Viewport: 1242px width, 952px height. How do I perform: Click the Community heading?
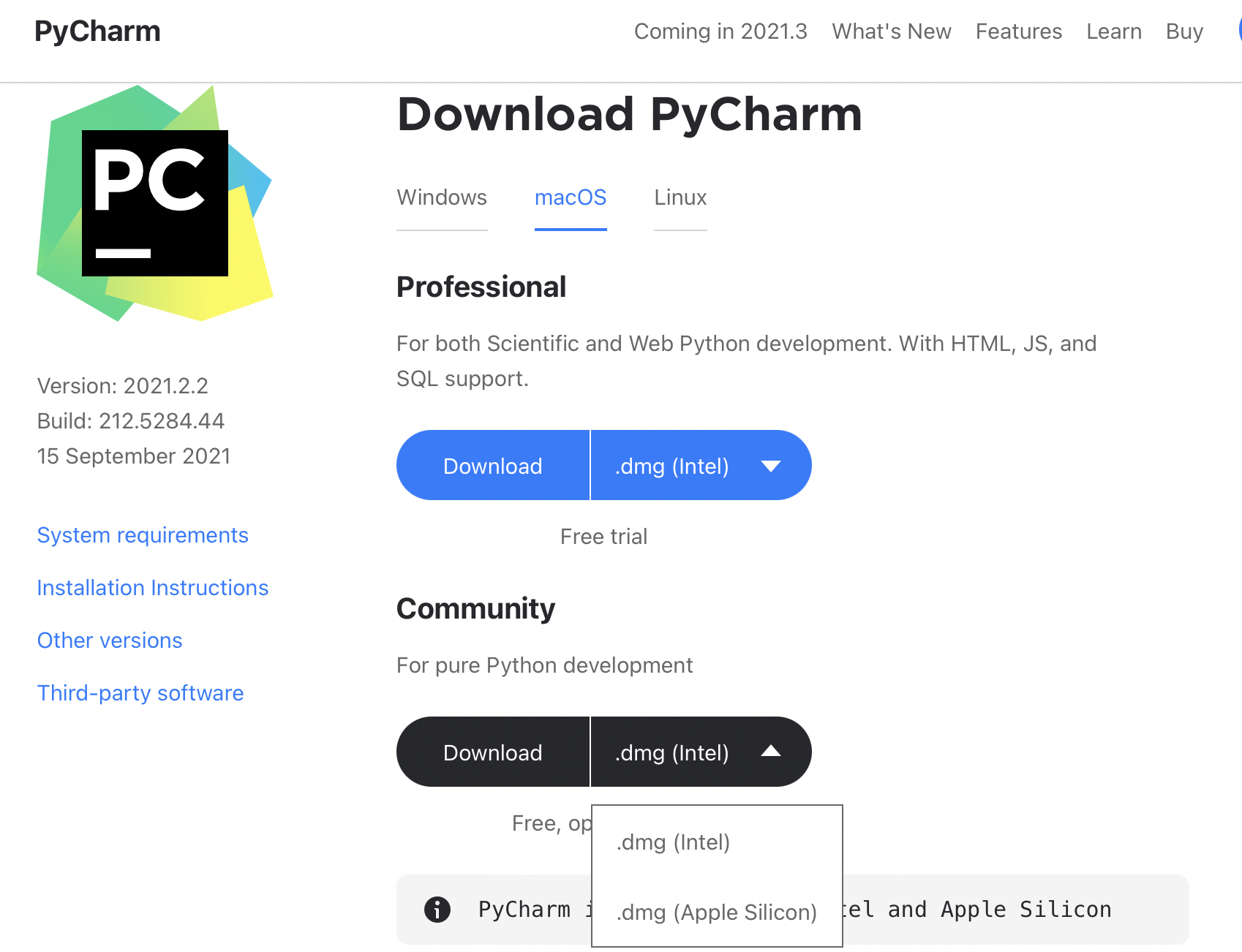[475, 609]
